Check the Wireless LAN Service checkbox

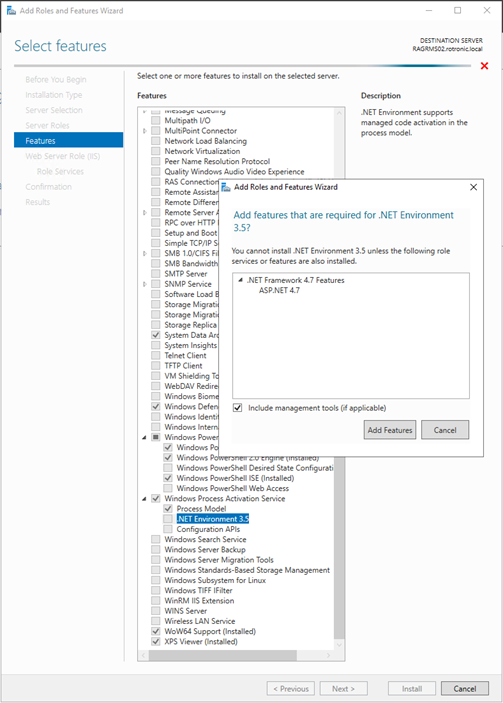pos(156,621)
